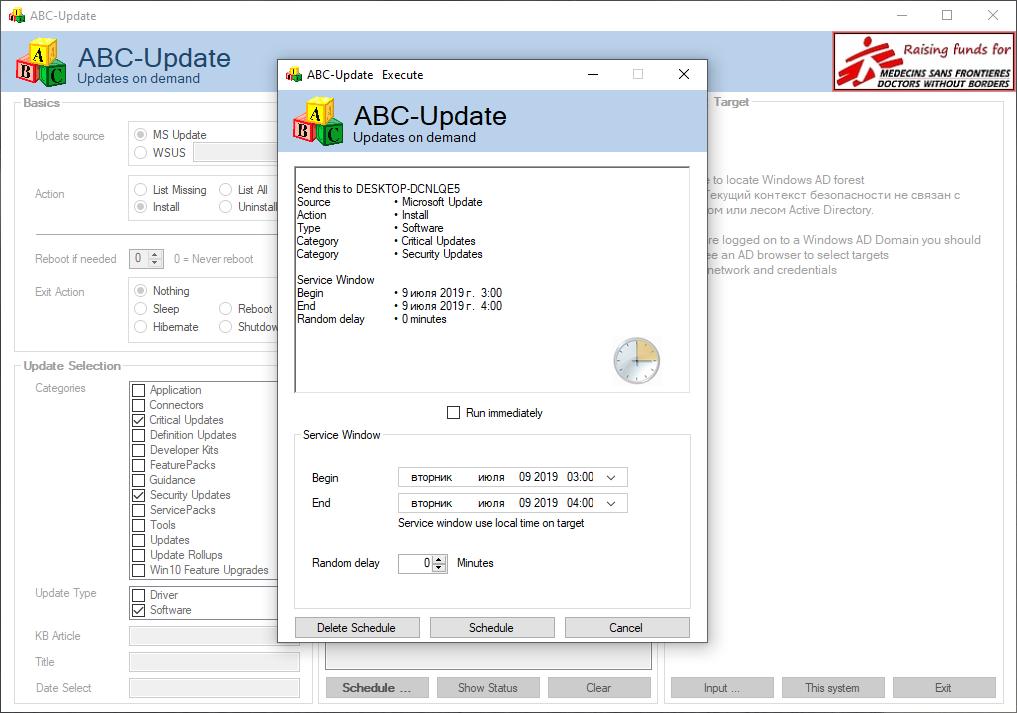
Task: Check the Update Rollups category
Action: (138, 555)
